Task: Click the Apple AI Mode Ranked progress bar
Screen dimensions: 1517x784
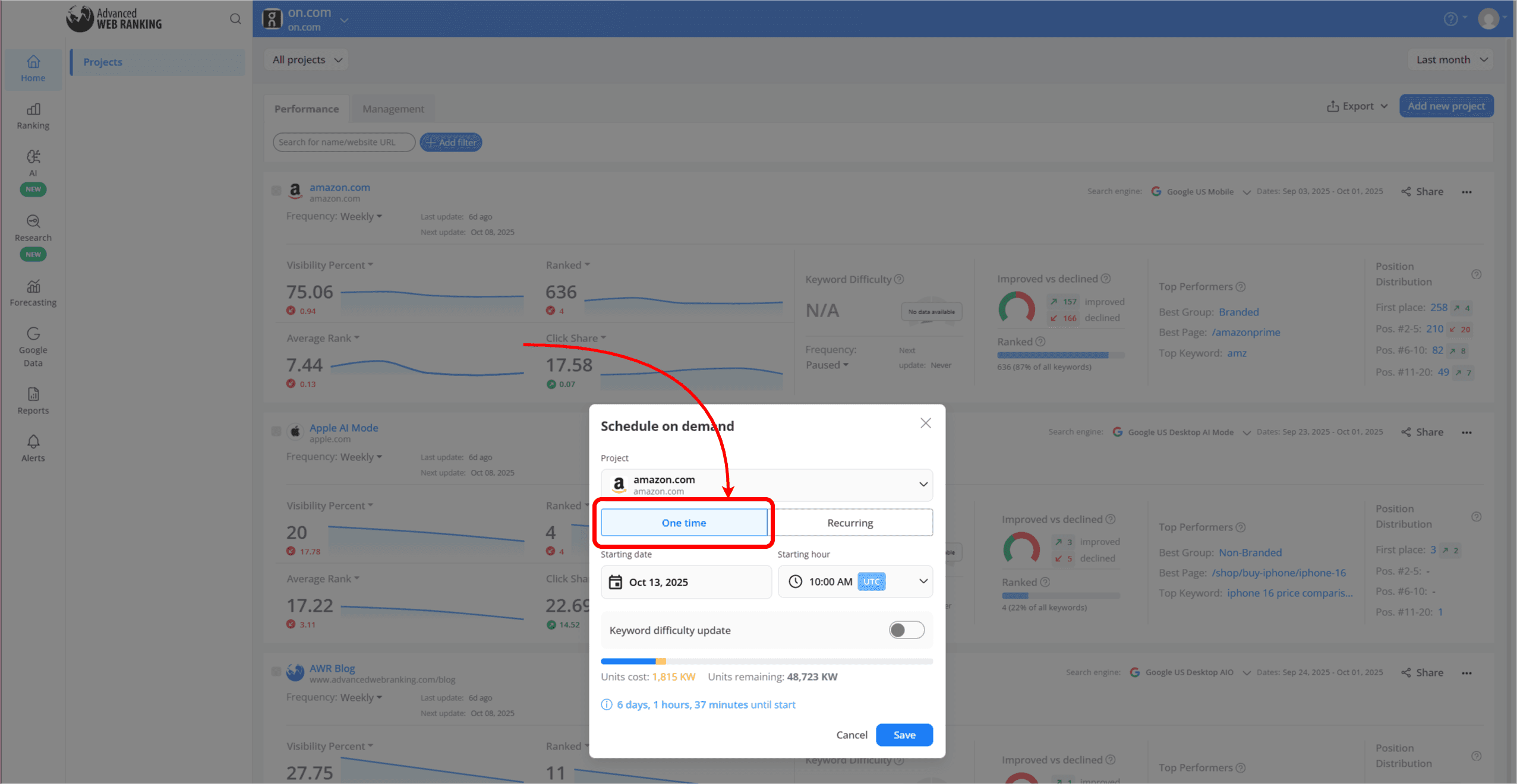Action: 1061,595
